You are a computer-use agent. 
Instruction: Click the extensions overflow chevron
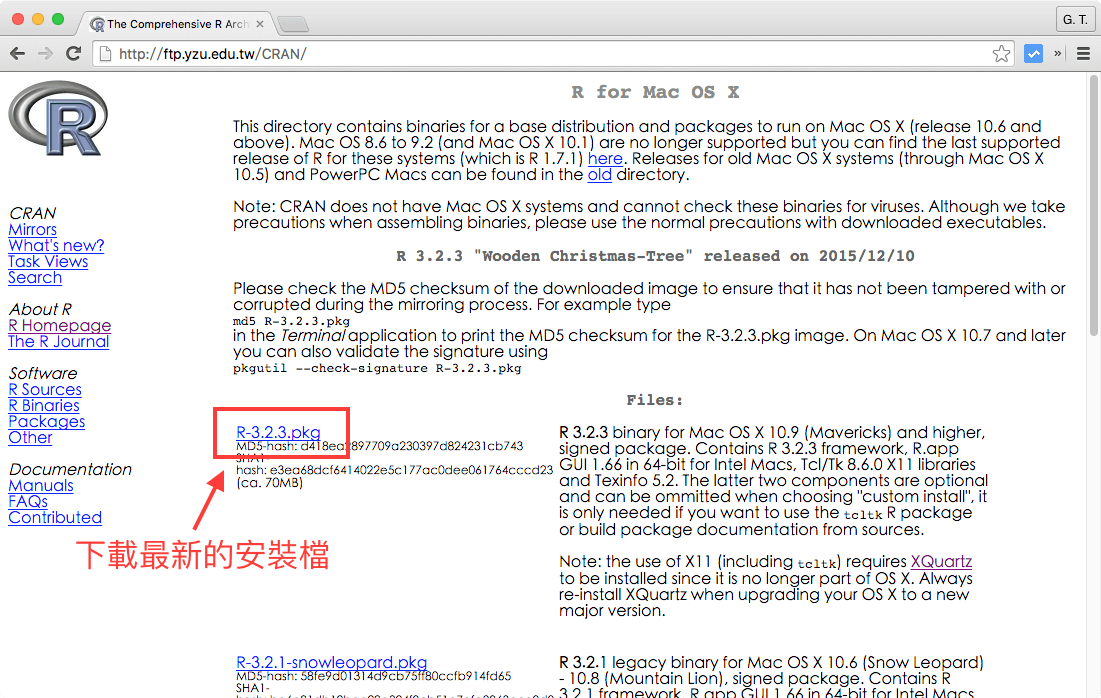coord(1059,55)
